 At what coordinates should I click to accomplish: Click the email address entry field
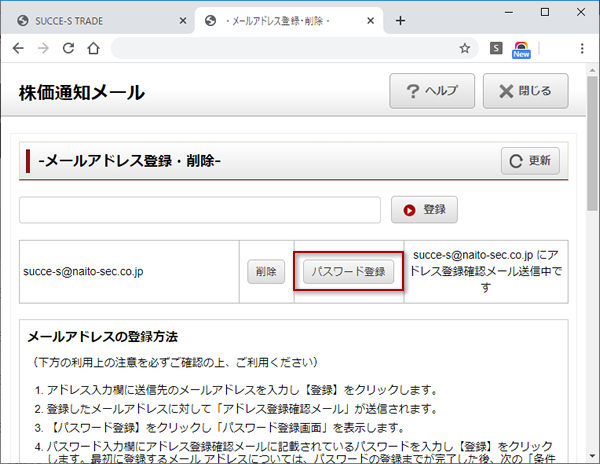click(x=200, y=210)
